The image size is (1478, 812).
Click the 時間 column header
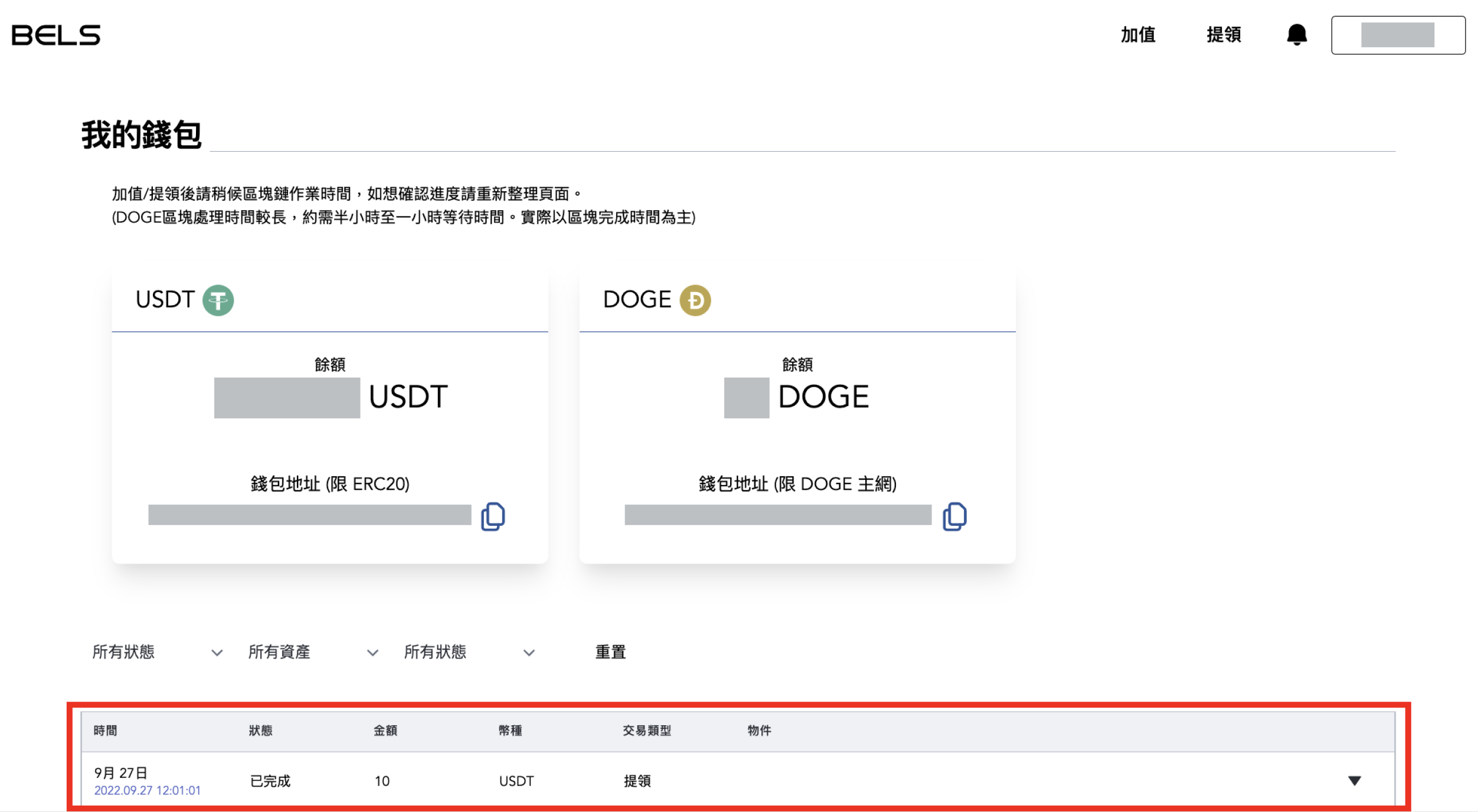tap(105, 731)
